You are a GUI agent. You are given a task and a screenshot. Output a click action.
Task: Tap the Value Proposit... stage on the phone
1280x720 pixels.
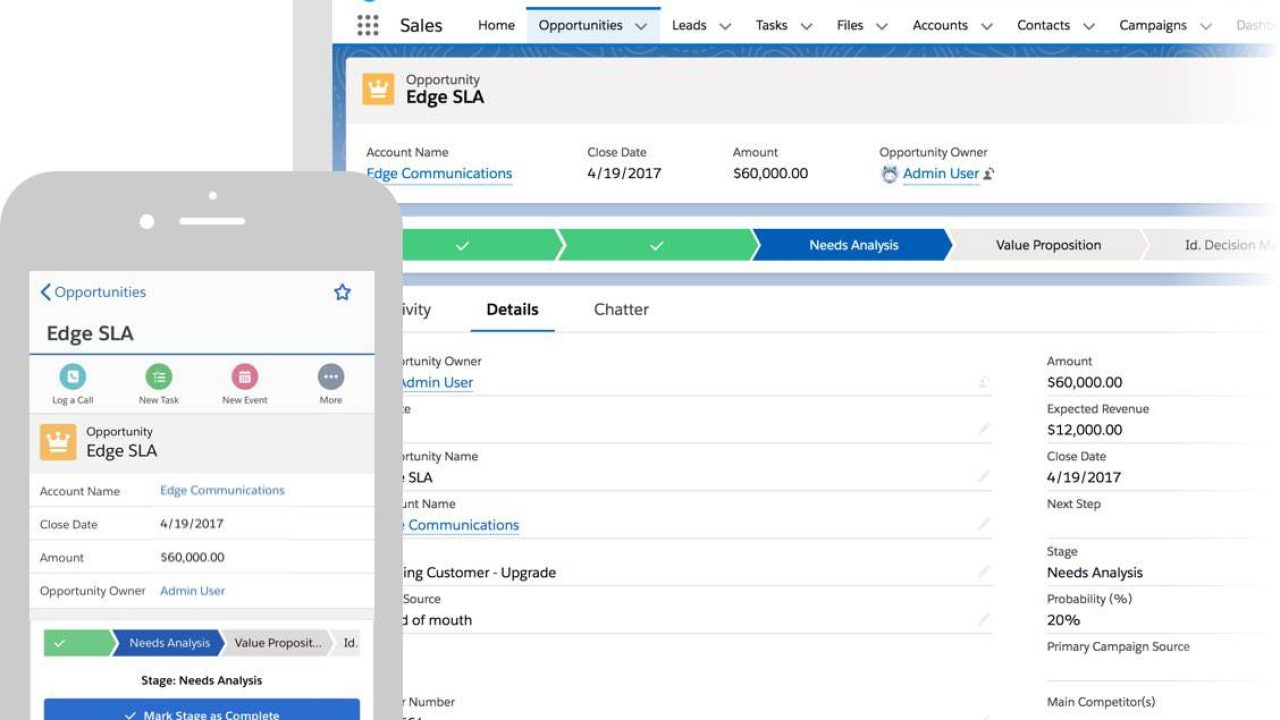pyautogui.click(x=278, y=643)
